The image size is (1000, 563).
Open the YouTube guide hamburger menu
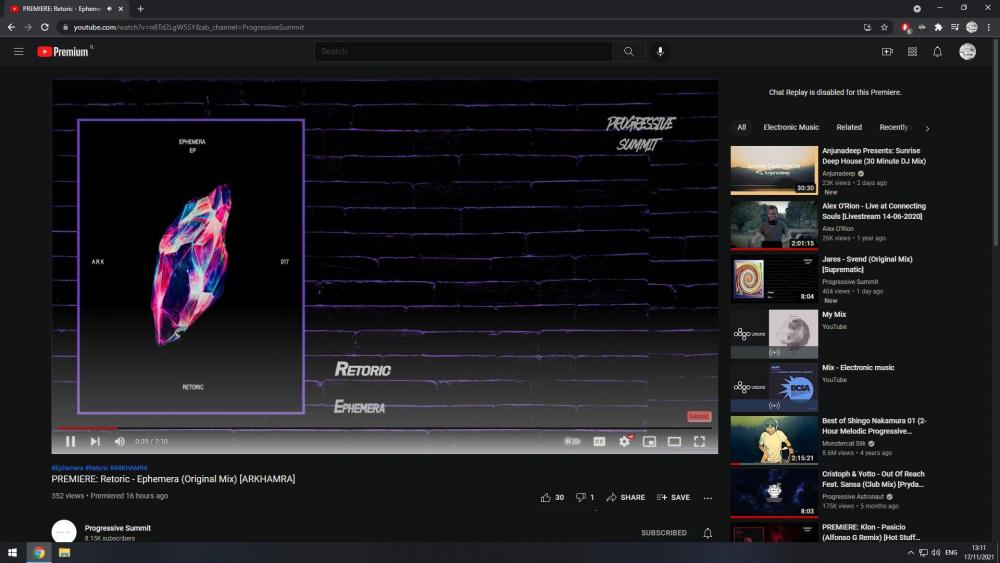[x=18, y=52]
